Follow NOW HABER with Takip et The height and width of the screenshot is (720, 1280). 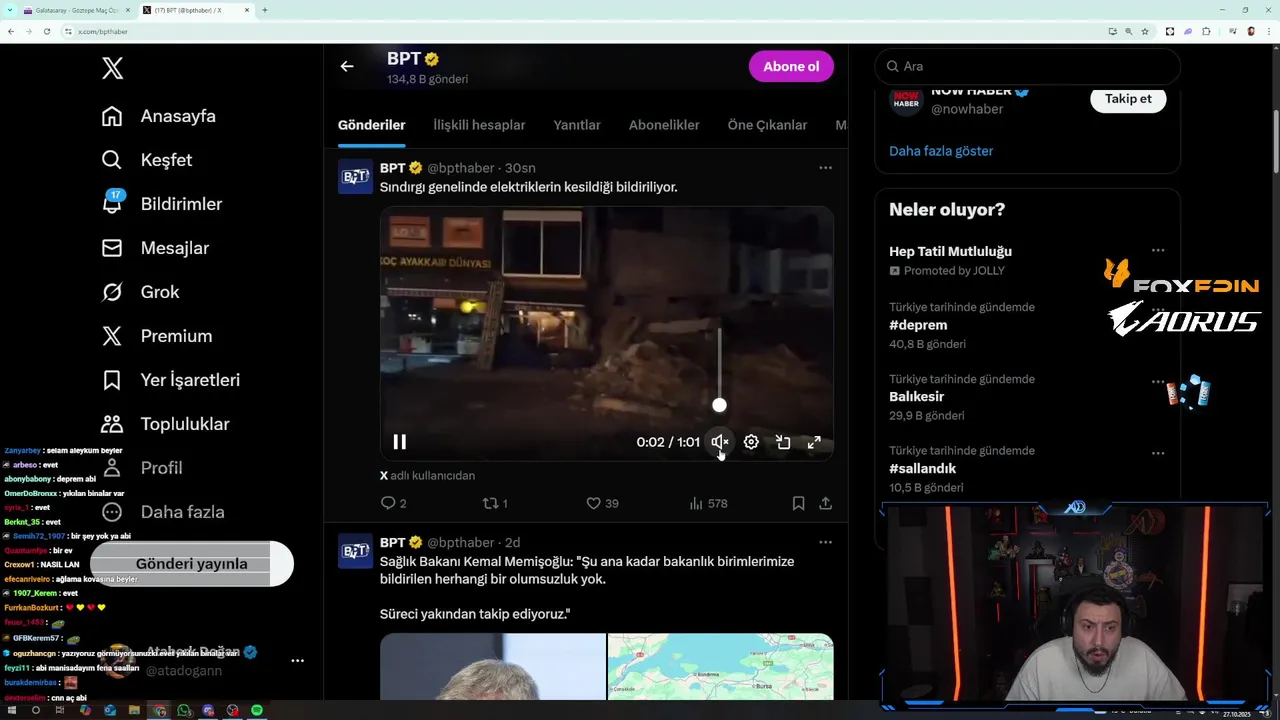click(x=1128, y=99)
